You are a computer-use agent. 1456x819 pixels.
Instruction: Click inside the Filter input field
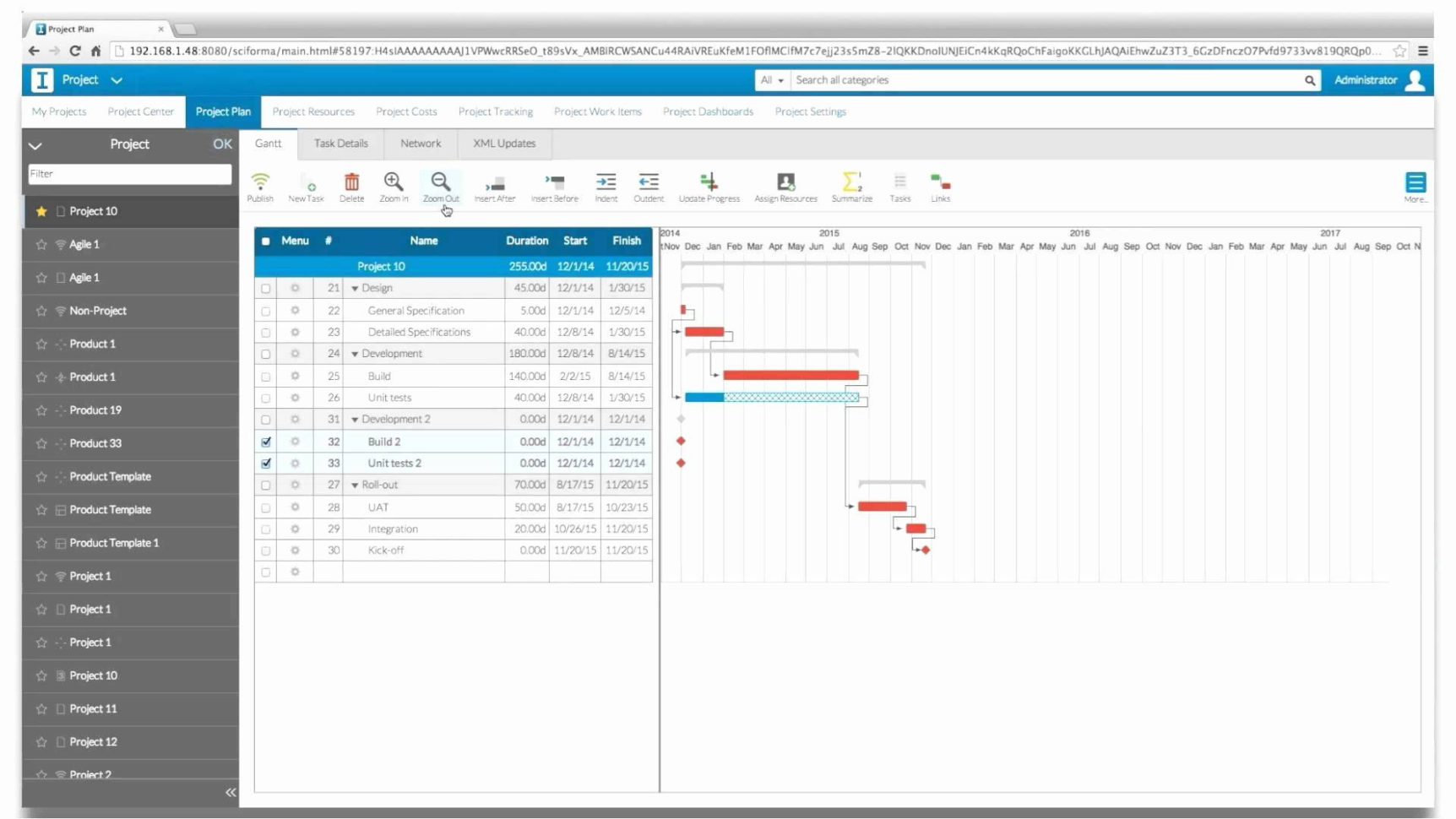129,174
